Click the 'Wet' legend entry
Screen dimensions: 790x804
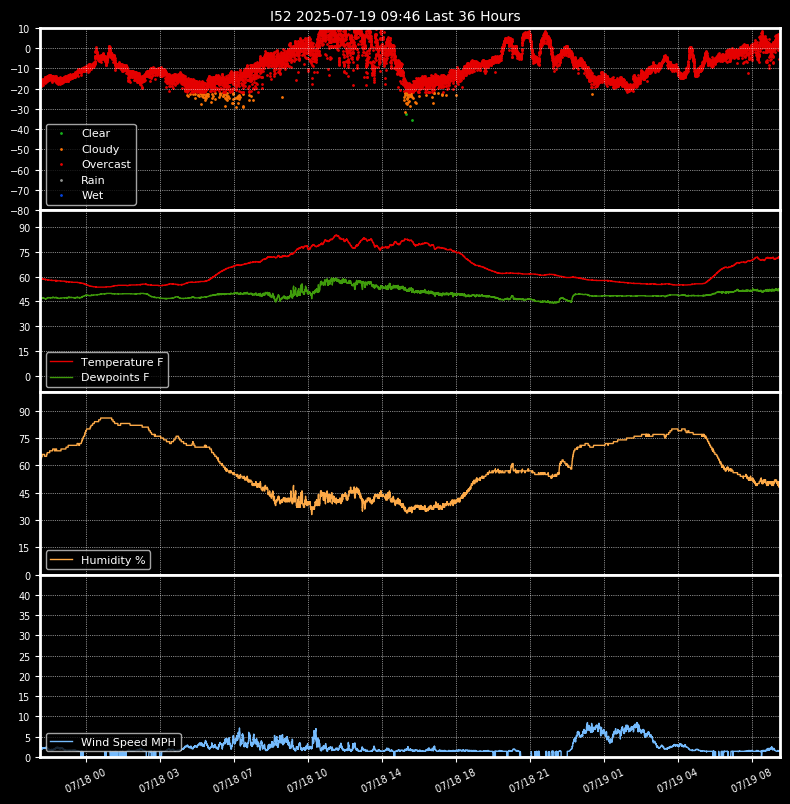(x=92, y=195)
